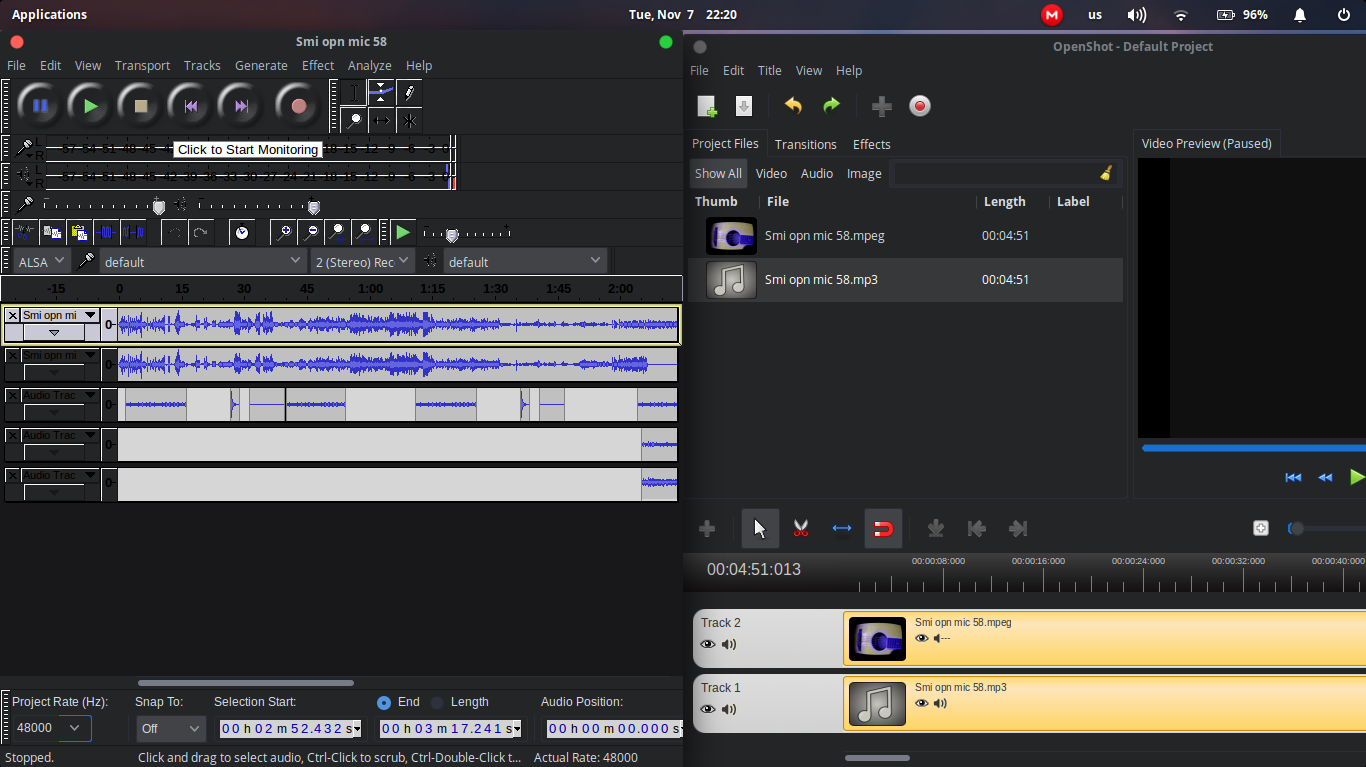Open the Snap To Off dropdown
The height and width of the screenshot is (767, 1366).
coord(171,728)
